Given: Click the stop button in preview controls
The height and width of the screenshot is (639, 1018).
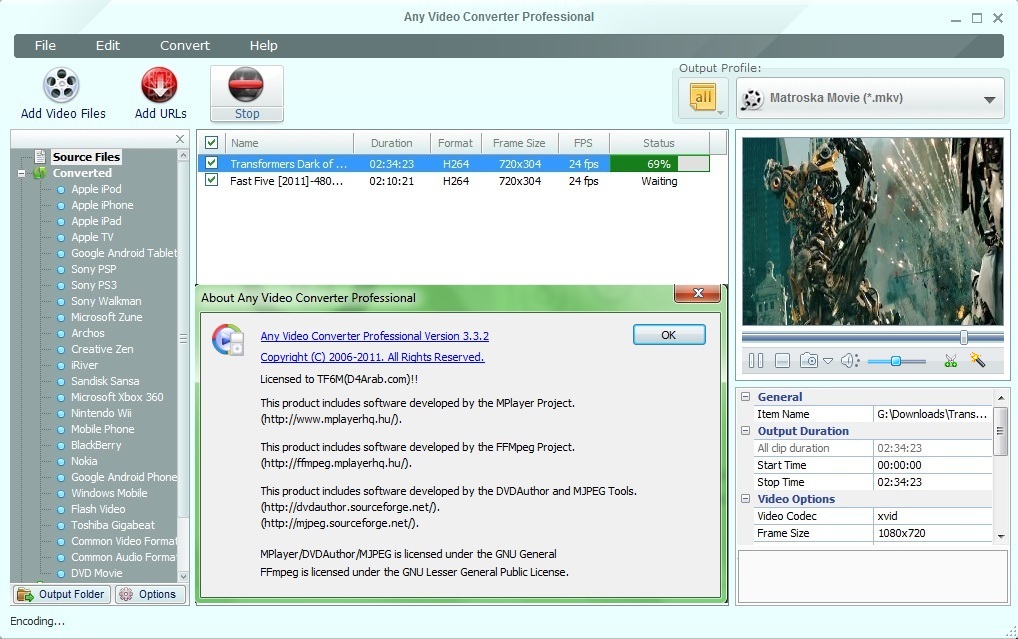Looking at the screenshot, I should 782,360.
